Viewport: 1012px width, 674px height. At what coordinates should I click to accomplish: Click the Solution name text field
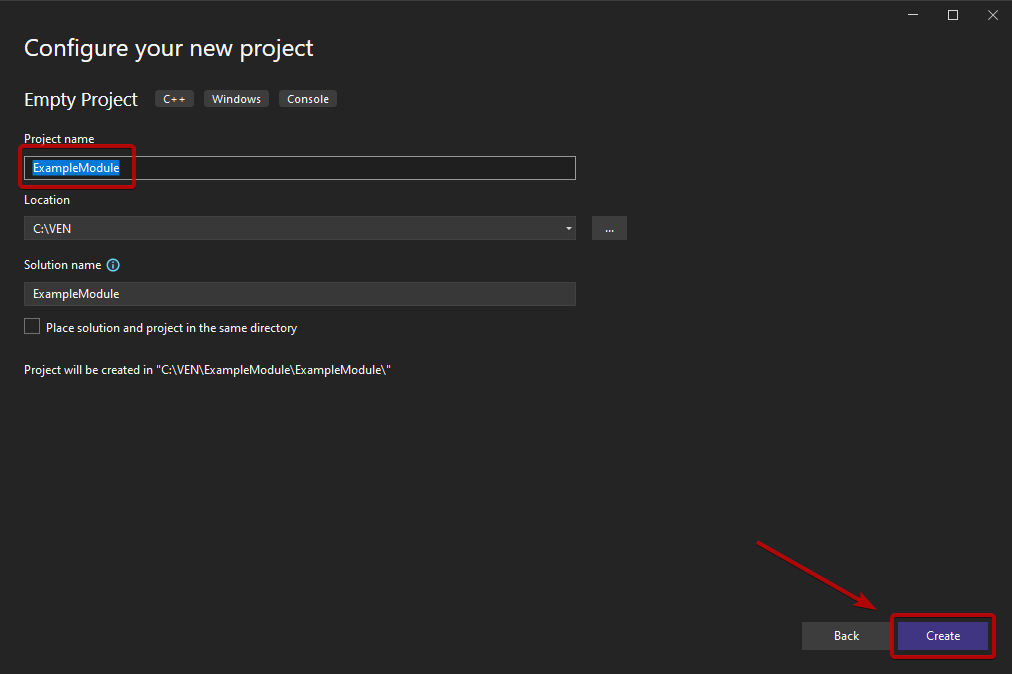coord(299,294)
